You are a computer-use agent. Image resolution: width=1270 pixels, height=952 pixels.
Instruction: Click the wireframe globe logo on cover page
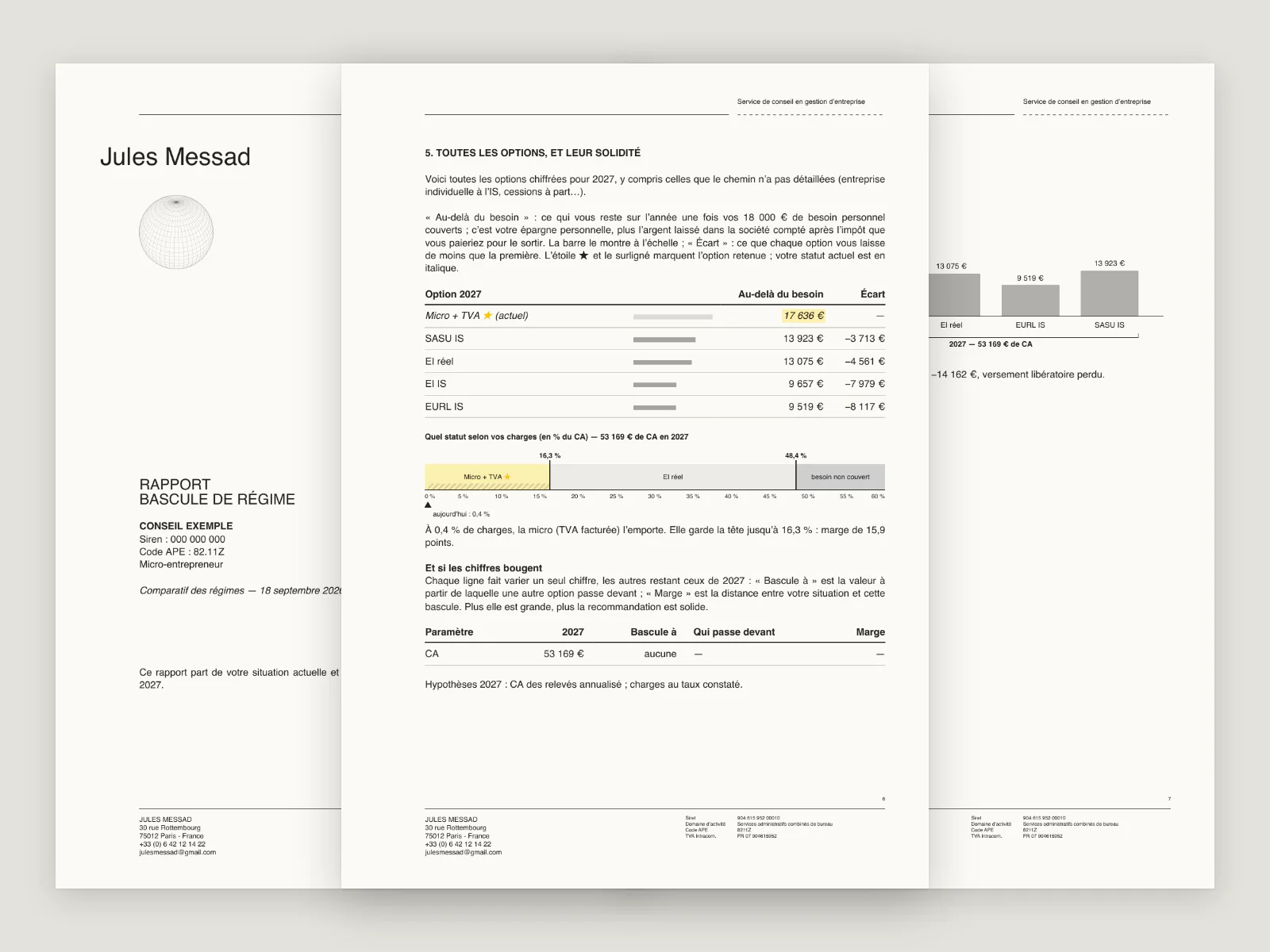tap(176, 232)
